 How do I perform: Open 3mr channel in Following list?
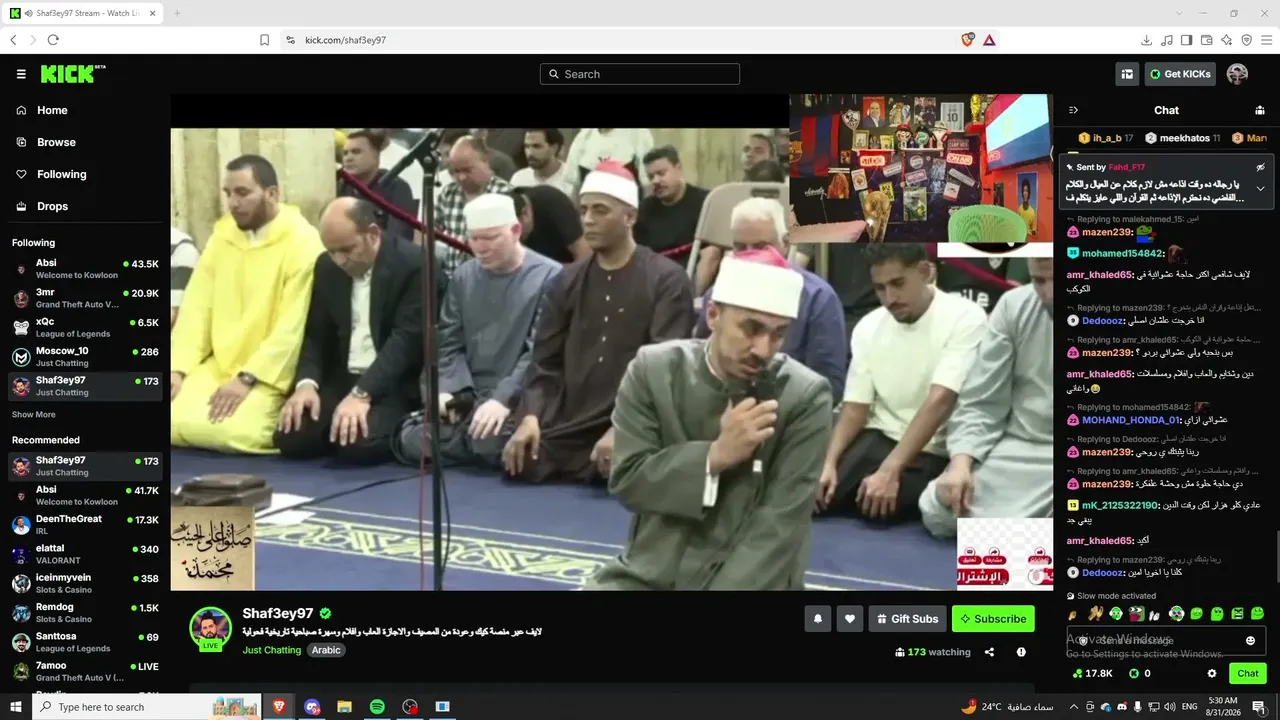pyautogui.click(x=85, y=298)
